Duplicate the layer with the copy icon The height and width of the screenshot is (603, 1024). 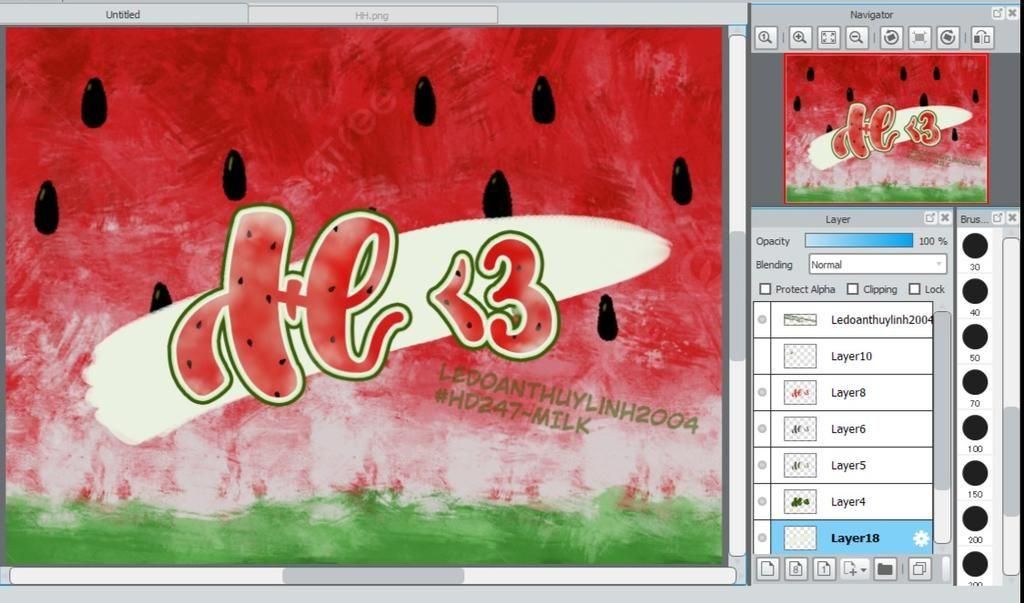[918, 569]
